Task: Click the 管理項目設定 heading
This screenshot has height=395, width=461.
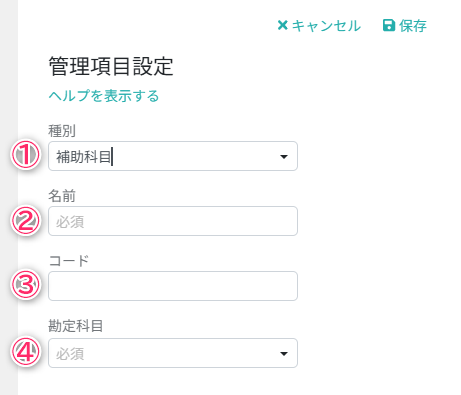Action: 111,66
